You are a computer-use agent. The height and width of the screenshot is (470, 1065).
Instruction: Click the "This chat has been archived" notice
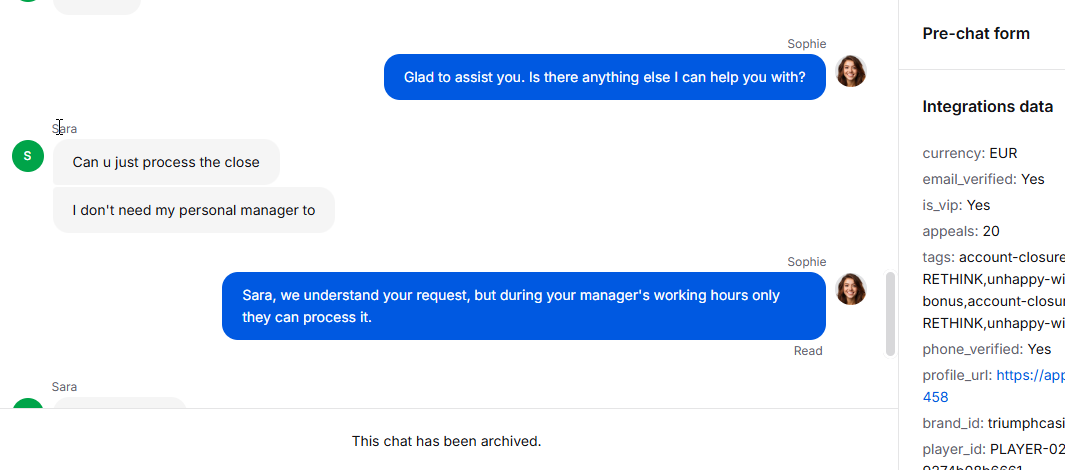(446, 441)
